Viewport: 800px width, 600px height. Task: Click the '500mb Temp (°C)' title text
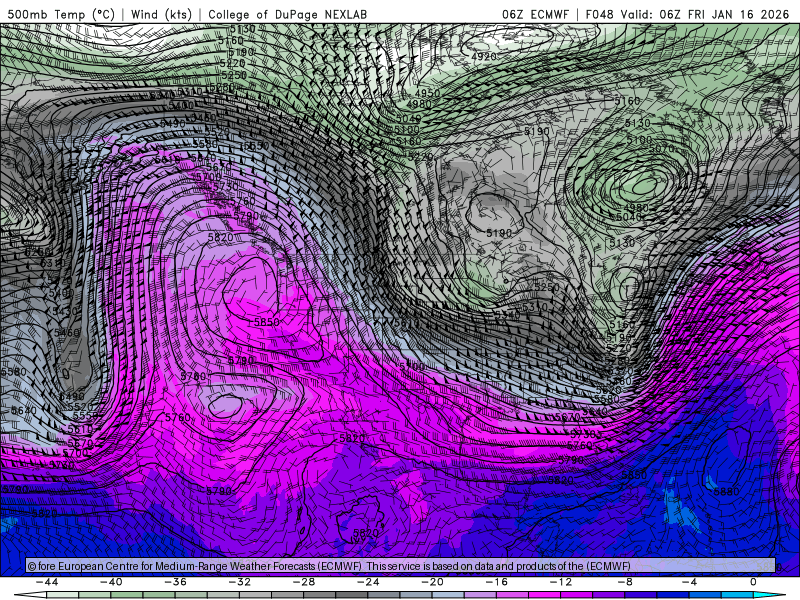[x=61, y=14]
